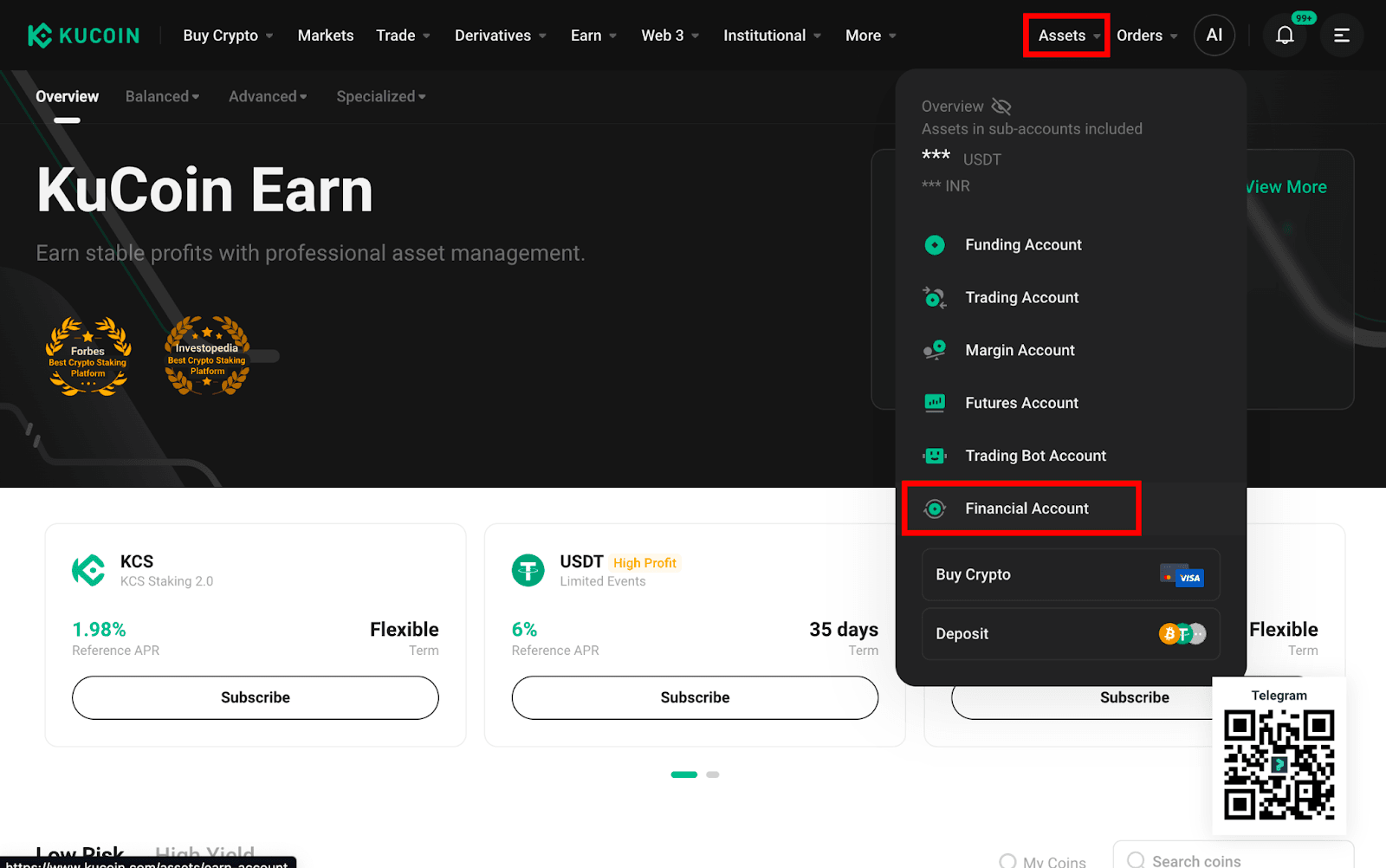Click the AI assistant circle button
The width and height of the screenshot is (1386, 868).
click(x=1214, y=36)
